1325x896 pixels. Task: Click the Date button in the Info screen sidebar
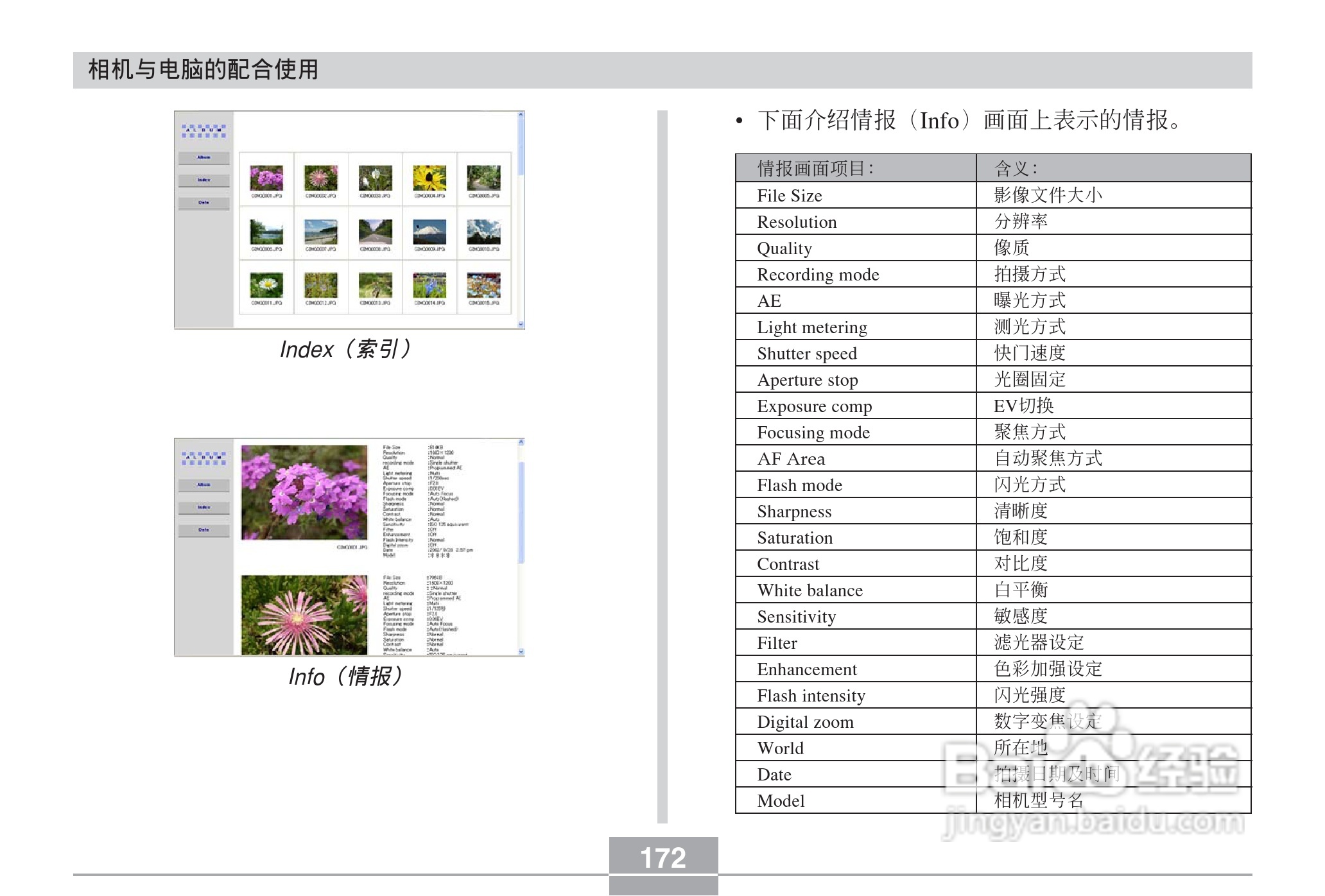203,531
